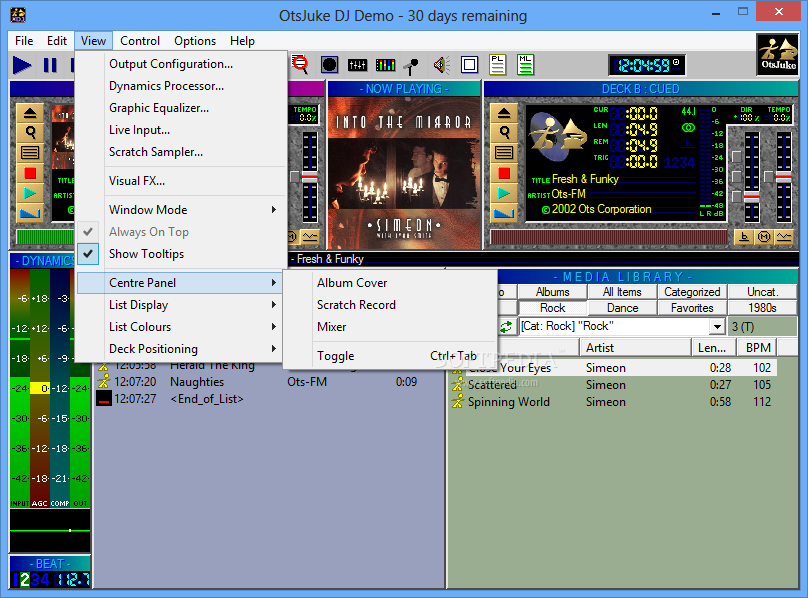Click Deck B red stop button

point(504,173)
